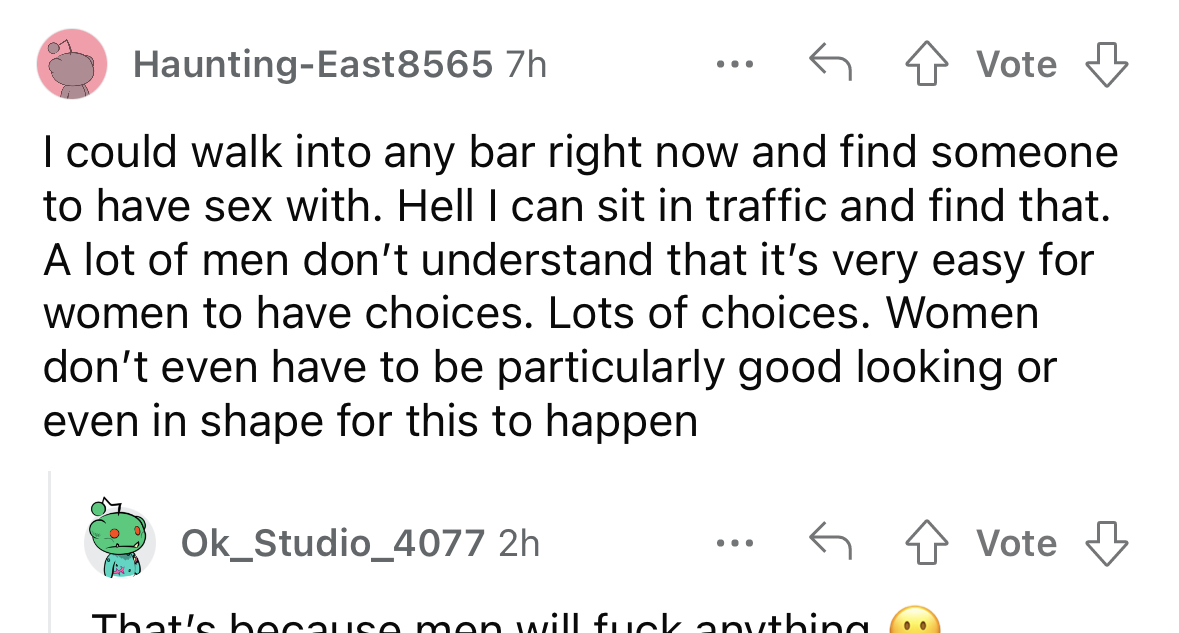This screenshot has width=1179, height=633.
Task: Tap the partially visible reply text
Action: click(x=481, y=621)
